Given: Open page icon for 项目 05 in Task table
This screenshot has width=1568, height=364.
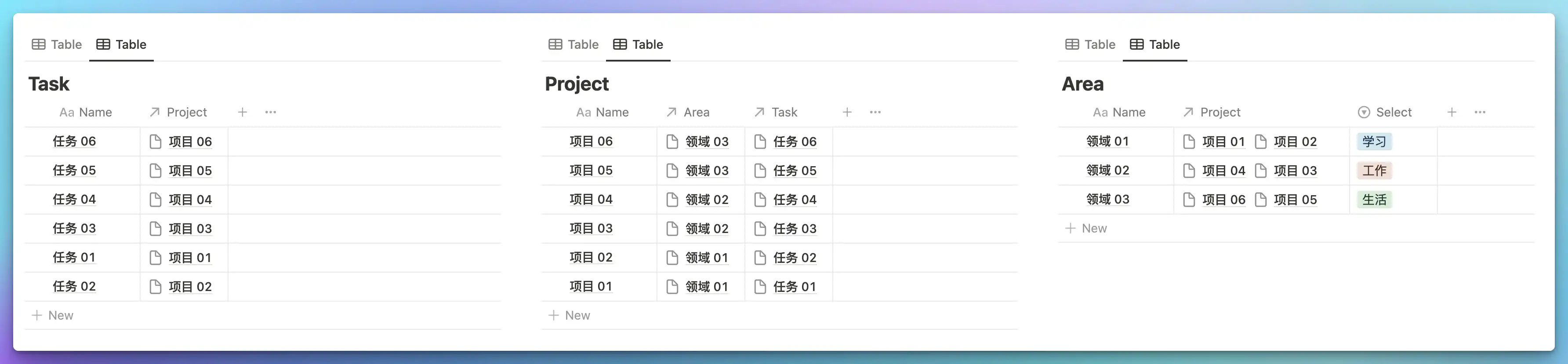Looking at the screenshot, I should 155,171.
